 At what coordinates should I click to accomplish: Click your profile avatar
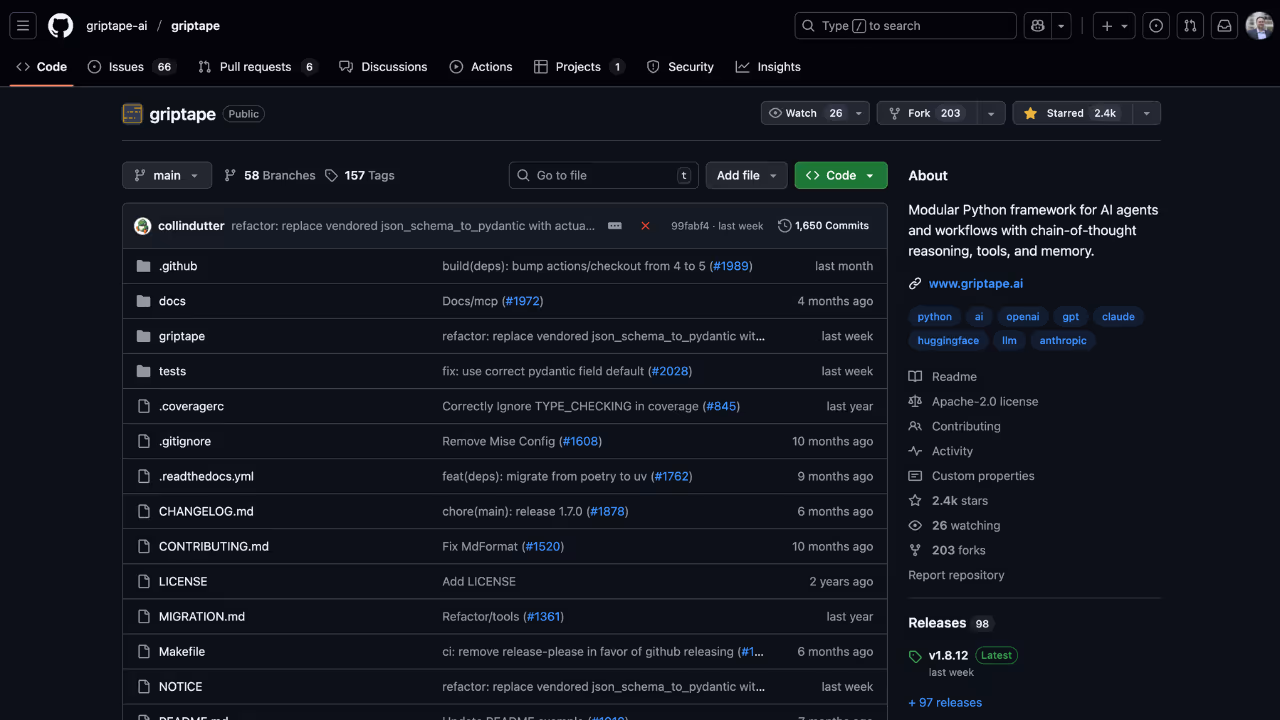[1258, 25]
